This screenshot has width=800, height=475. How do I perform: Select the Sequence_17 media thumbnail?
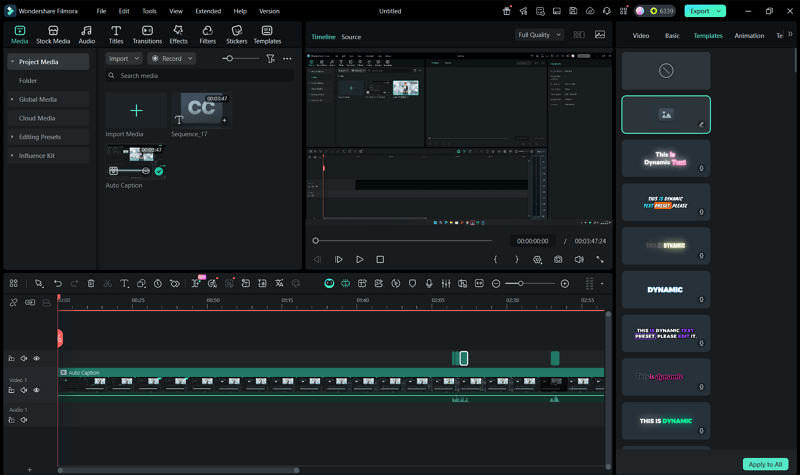200,110
